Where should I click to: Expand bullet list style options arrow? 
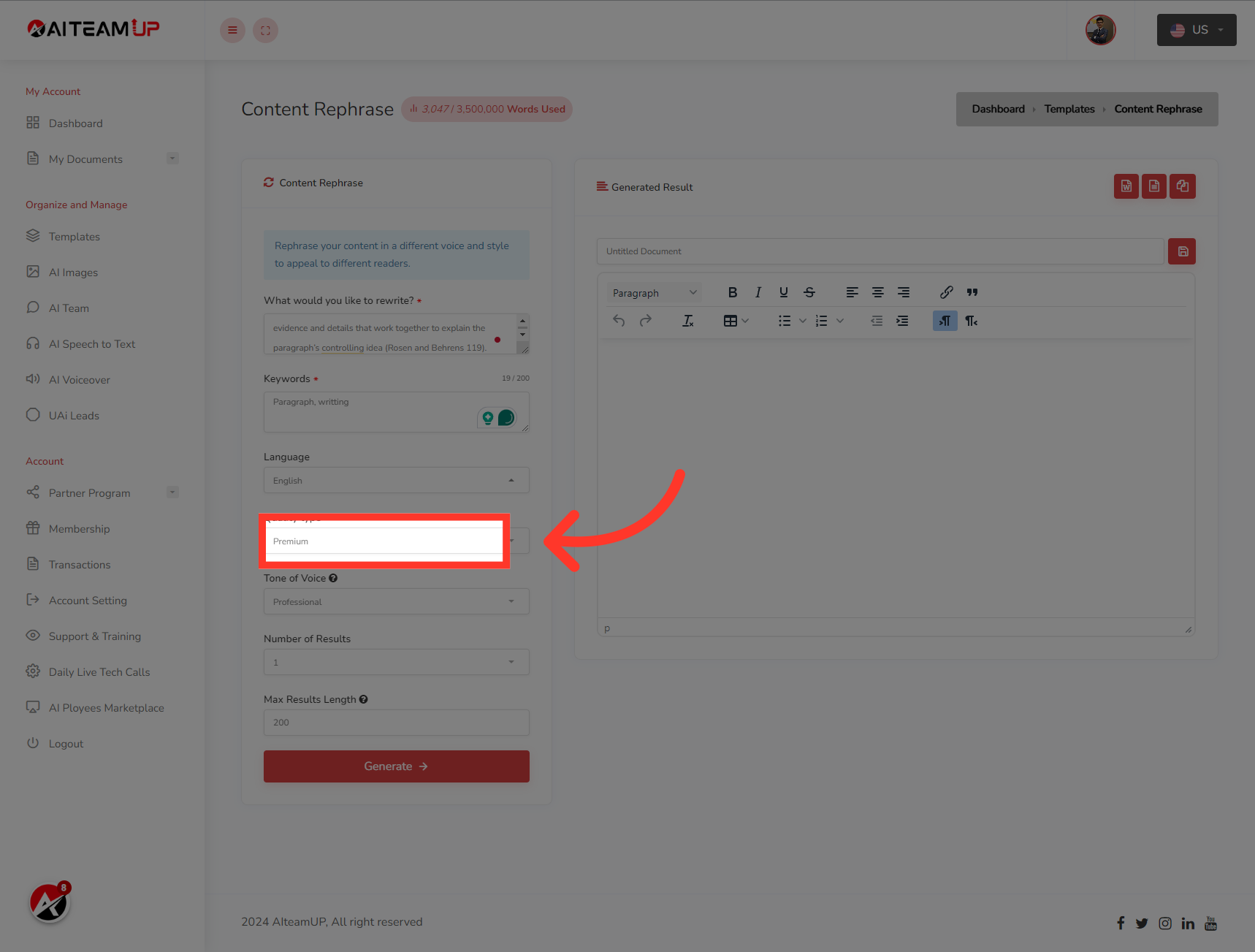pyautogui.click(x=803, y=321)
